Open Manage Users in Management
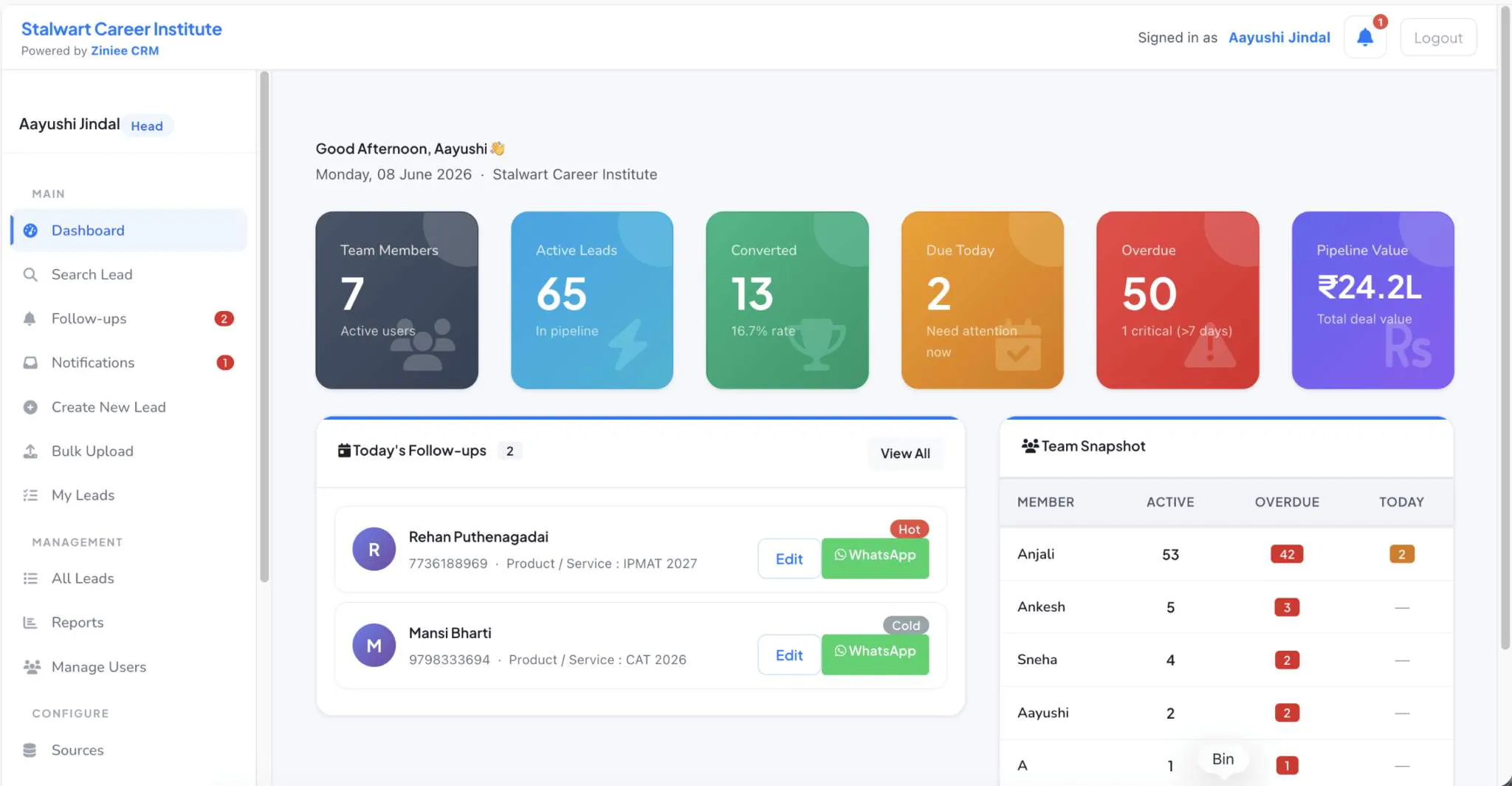Image resolution: width=1512 pixels, height=786 pixels. click(129, 667)
